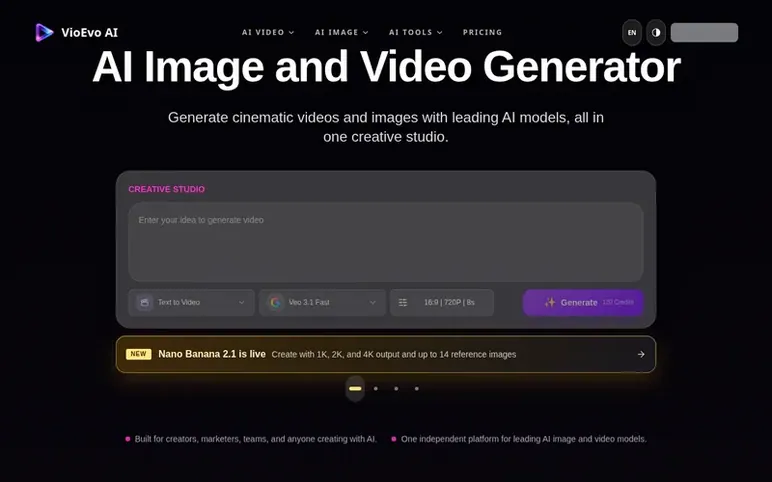Screen dimensions: 772x482
Task: Click the sparkle icon on the Generate button
Action: (x=549, y=302)
